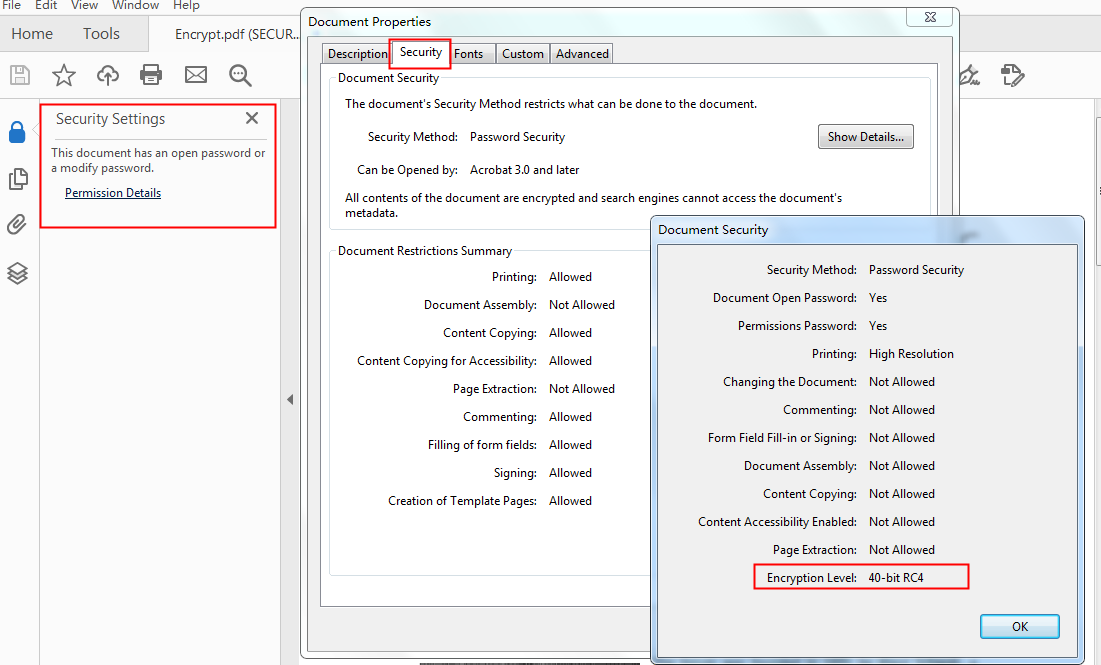Click the fill and sign pen icon
Screen dimensions: 1101x665
pos(969,75)
